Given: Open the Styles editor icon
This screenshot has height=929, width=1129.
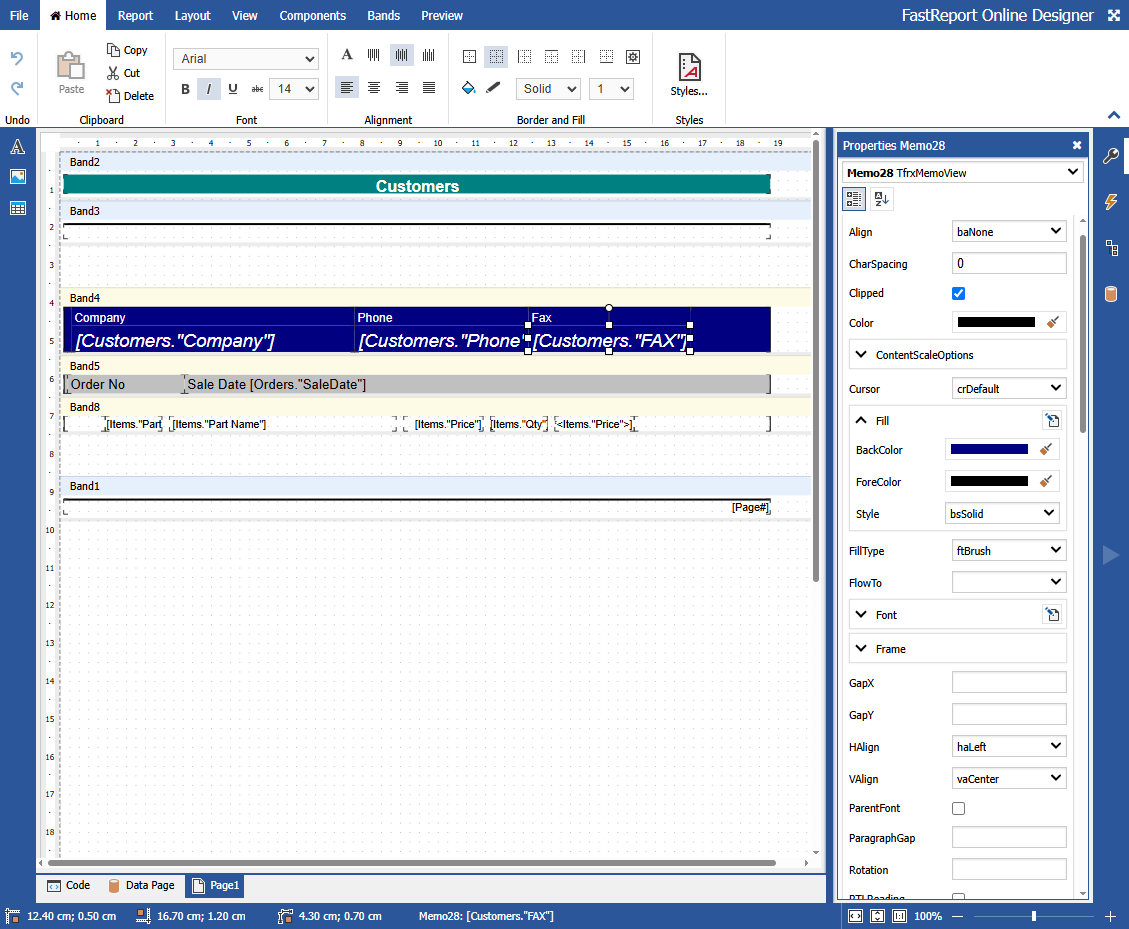Looking at the screenshot, I should coord(689,72).
